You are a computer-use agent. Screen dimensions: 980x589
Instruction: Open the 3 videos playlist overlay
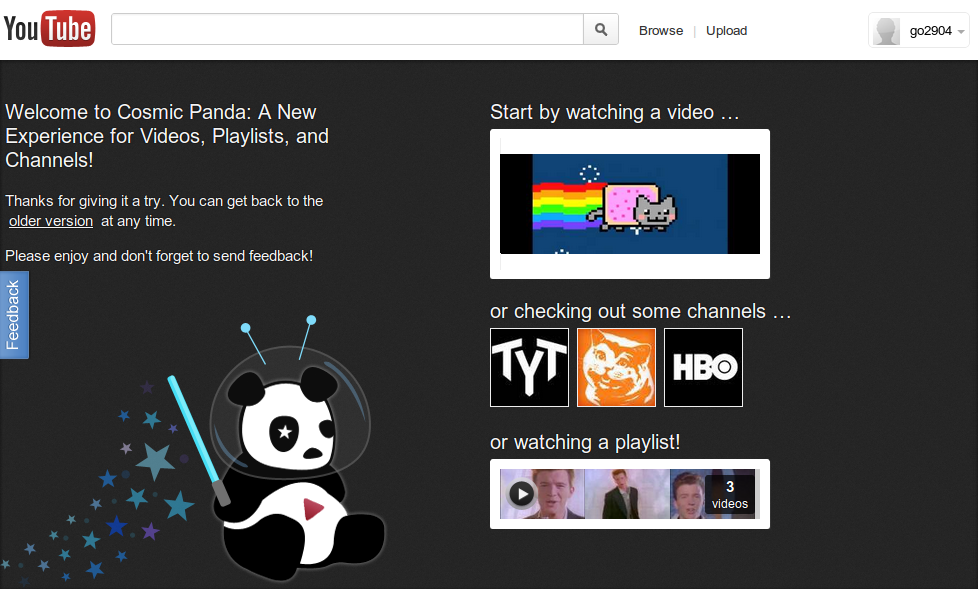click(729, 495)
